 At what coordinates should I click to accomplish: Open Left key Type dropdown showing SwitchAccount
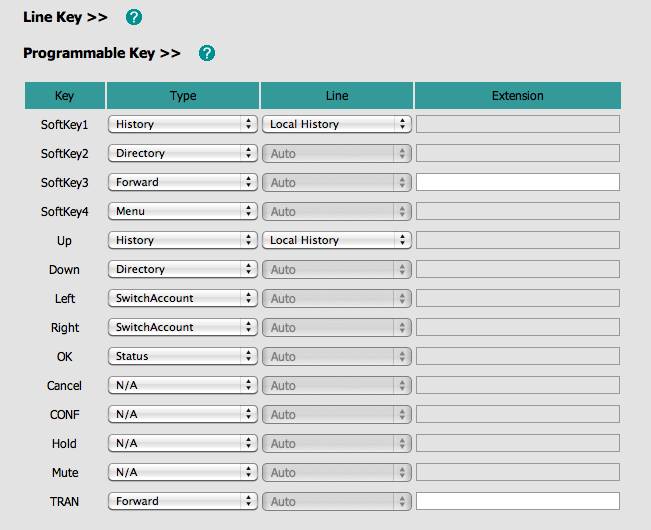tap(183, 298)
